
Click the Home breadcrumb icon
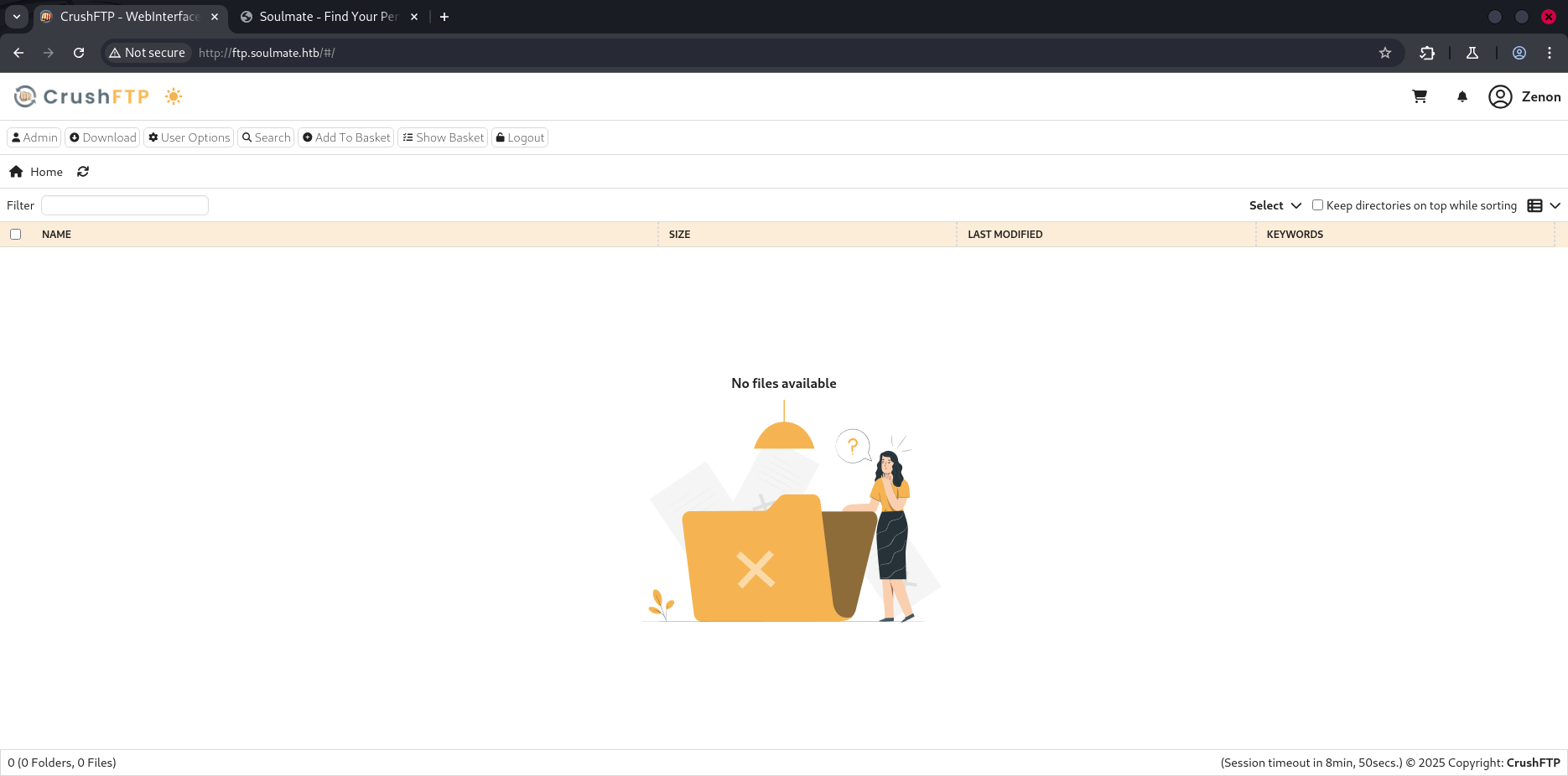click(17, 171)
